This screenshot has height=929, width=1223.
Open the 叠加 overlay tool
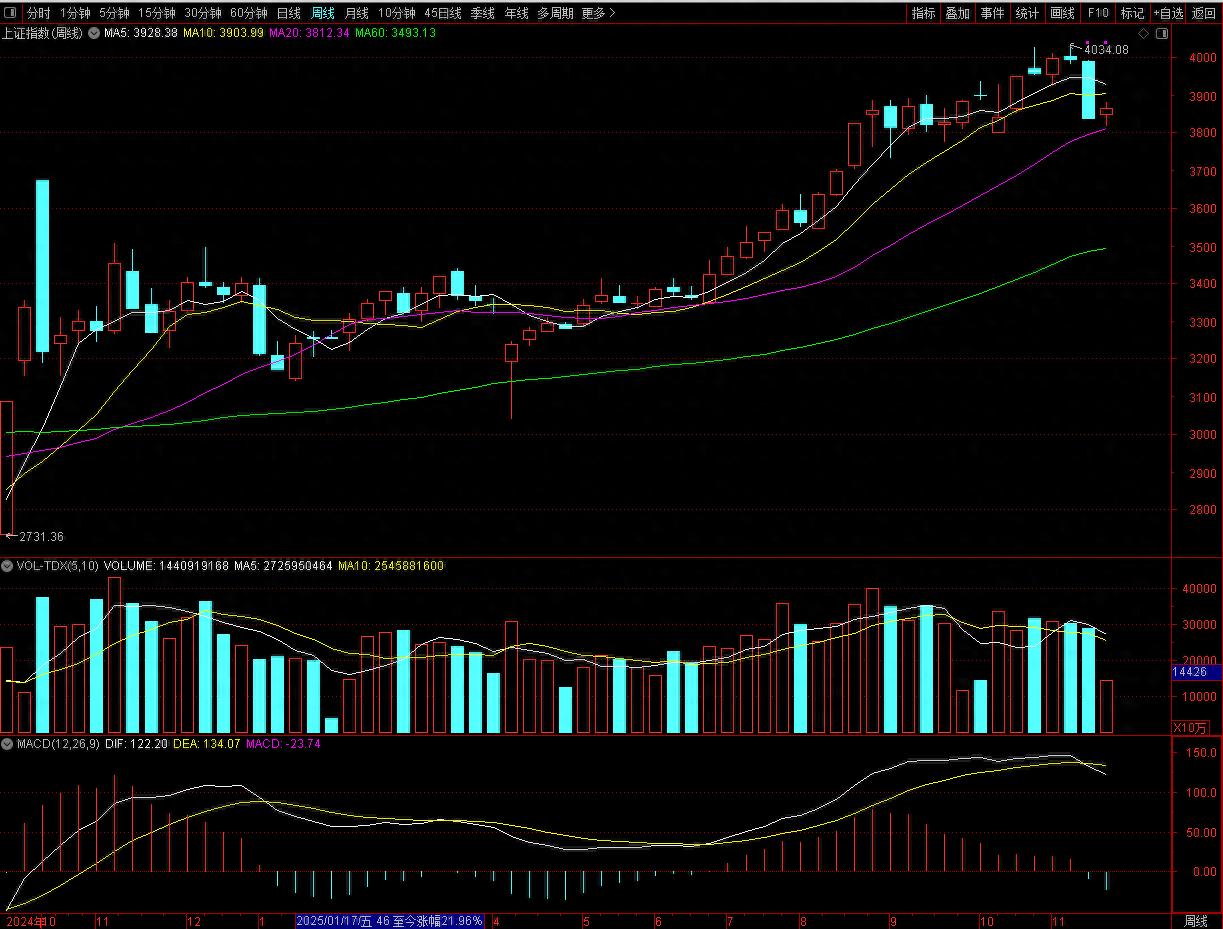click(x=957, y=13)
